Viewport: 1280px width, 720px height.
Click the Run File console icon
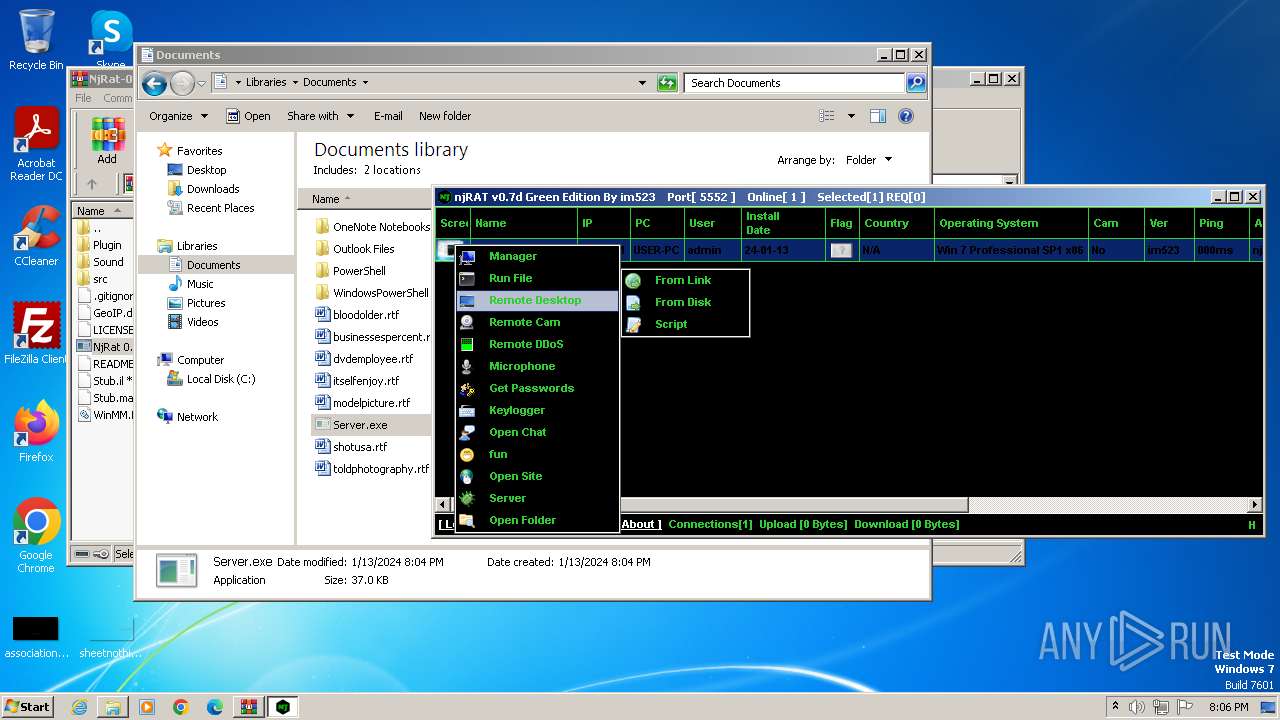(467, 278)
